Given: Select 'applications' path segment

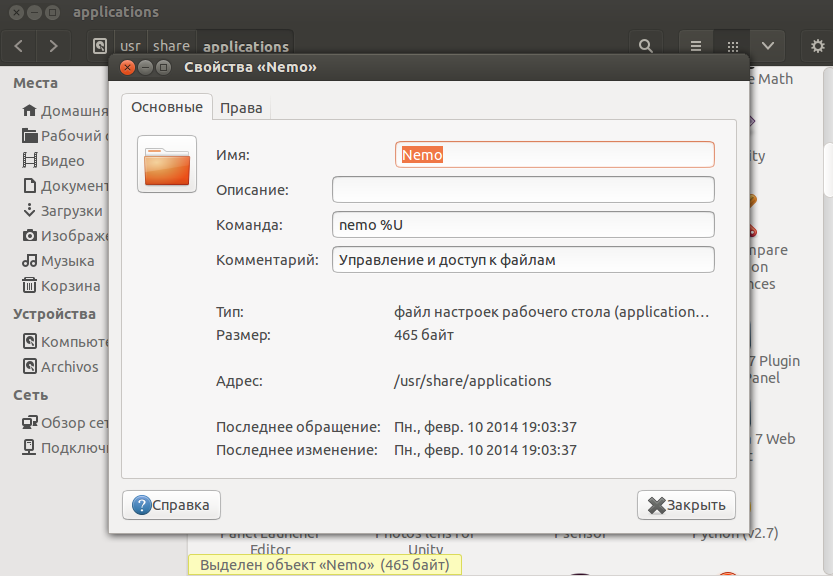Looking at the screenshot, I should (245, 46).
